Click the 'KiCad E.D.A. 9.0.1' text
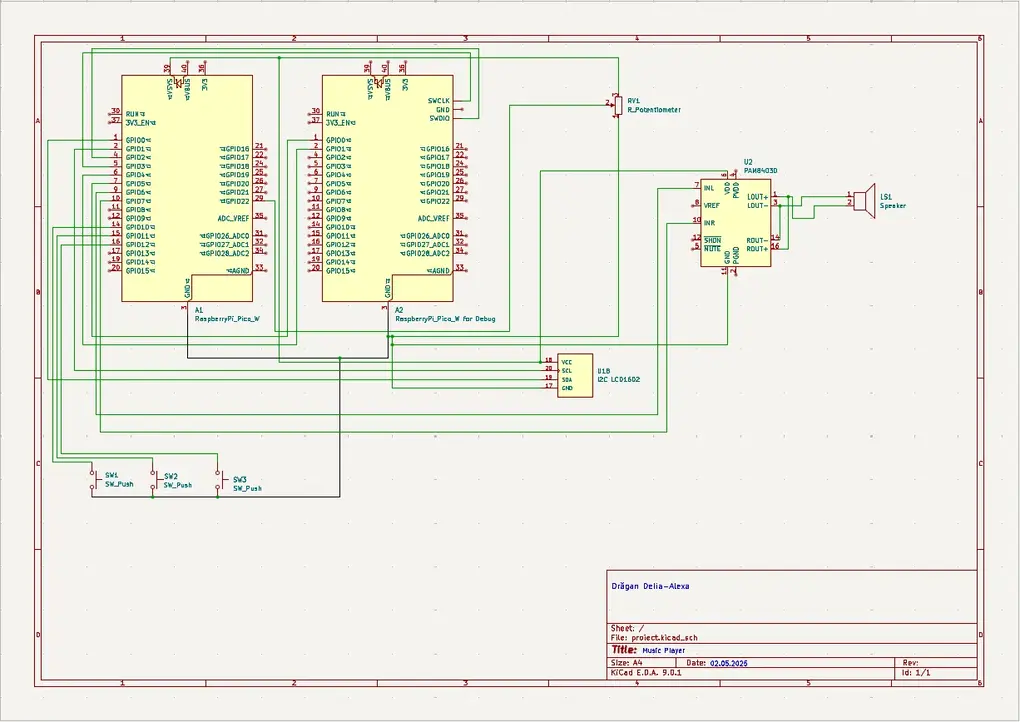 pyautogui.click(x=646, y=673)
